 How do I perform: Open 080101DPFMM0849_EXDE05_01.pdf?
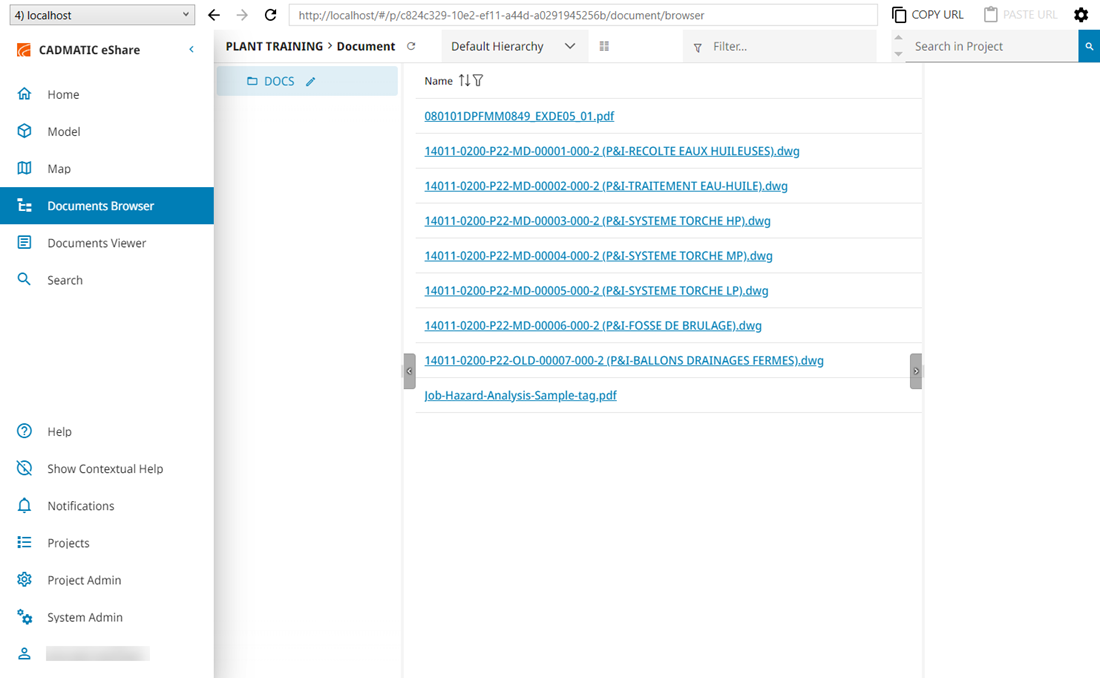click(x=519, y=116)
